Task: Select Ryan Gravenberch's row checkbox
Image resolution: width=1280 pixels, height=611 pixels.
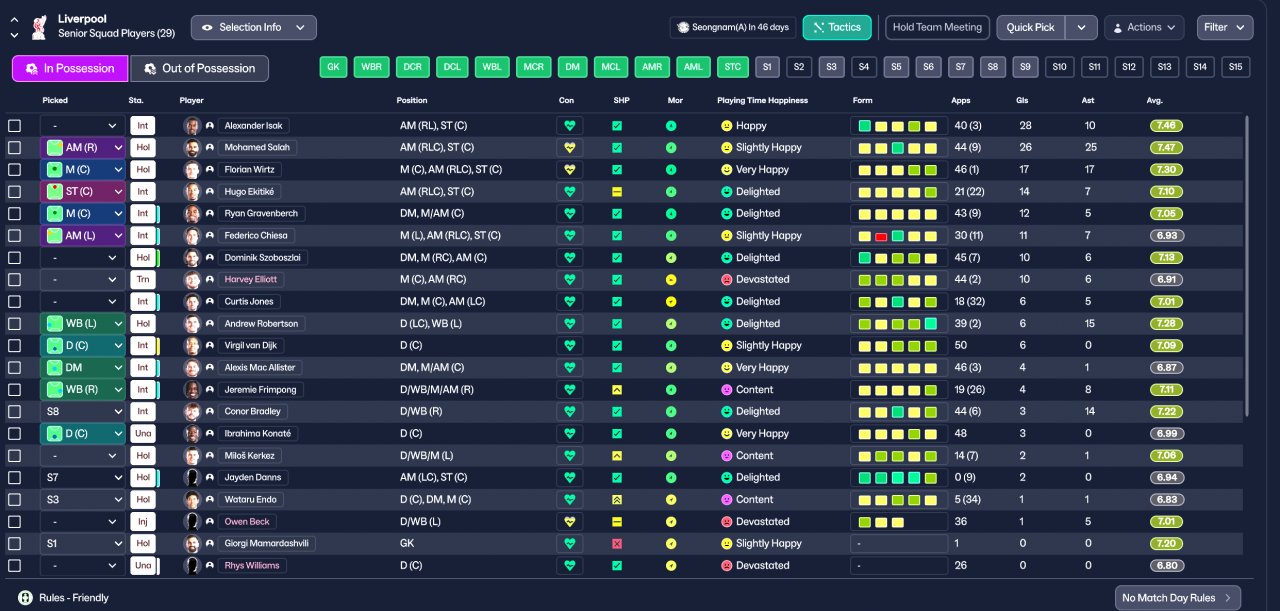Action: pyautogui.click(x=14, y=214)
